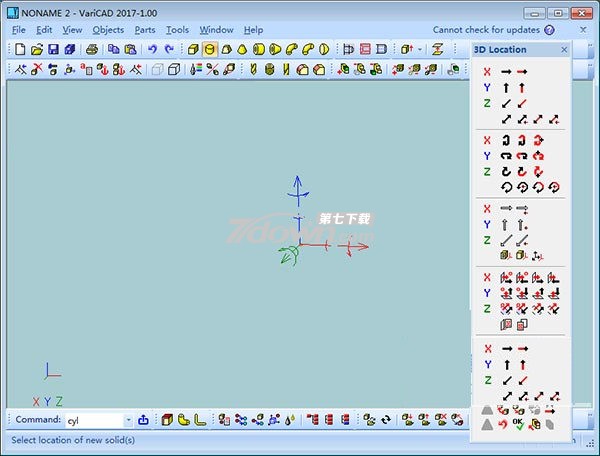This screenshot has width=600, height=456.
Task: Click black Z translate arrow in first group
Action: click(x=506, y=104)
